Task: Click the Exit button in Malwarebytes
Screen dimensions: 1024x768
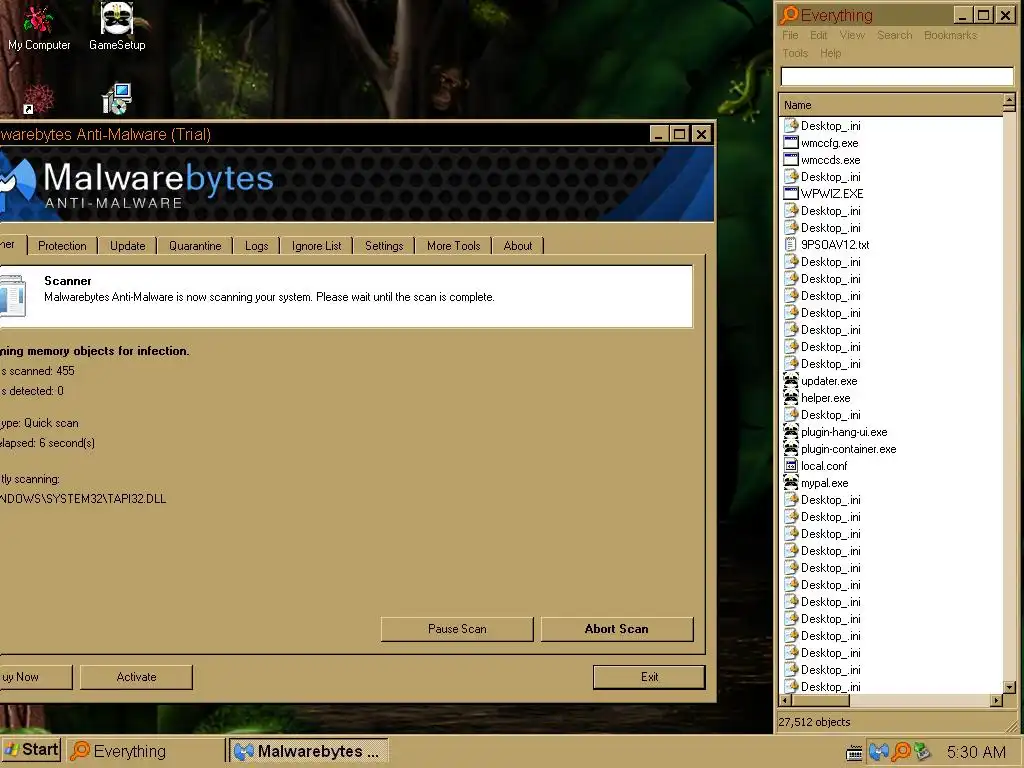Action: click(649, 677)
